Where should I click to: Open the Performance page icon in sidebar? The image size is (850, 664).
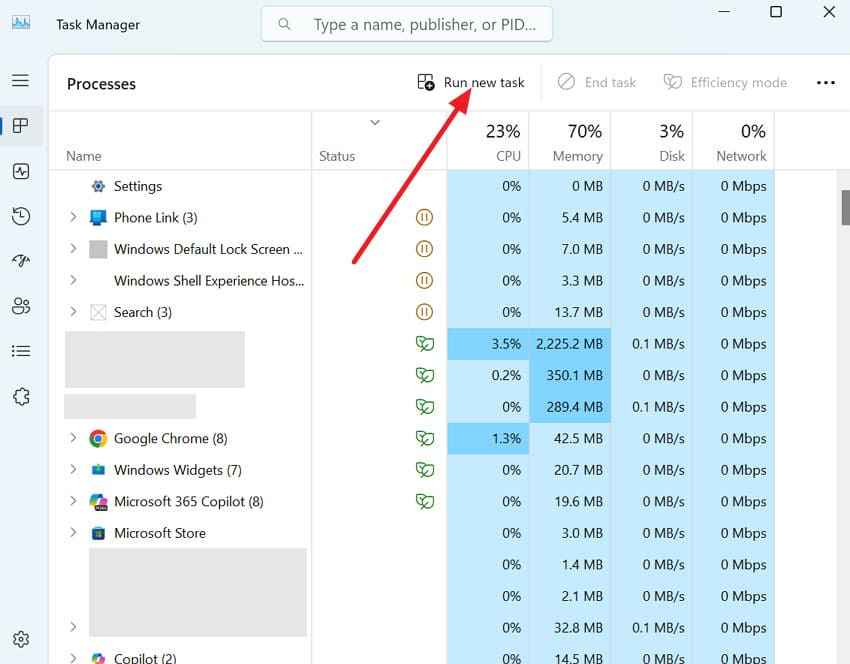coord(21,171)
